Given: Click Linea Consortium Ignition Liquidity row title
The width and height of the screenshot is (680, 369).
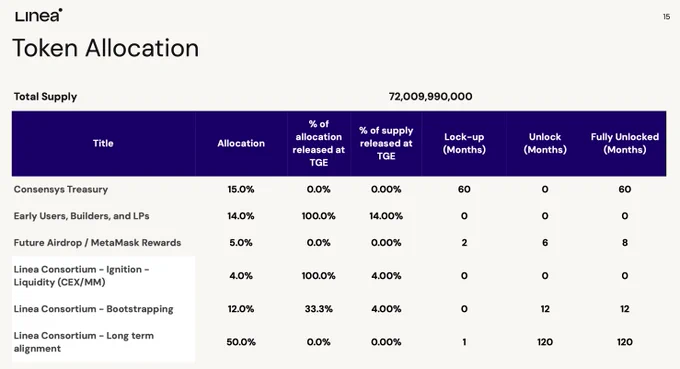Looking at the screenshot, I should point(82,276).
